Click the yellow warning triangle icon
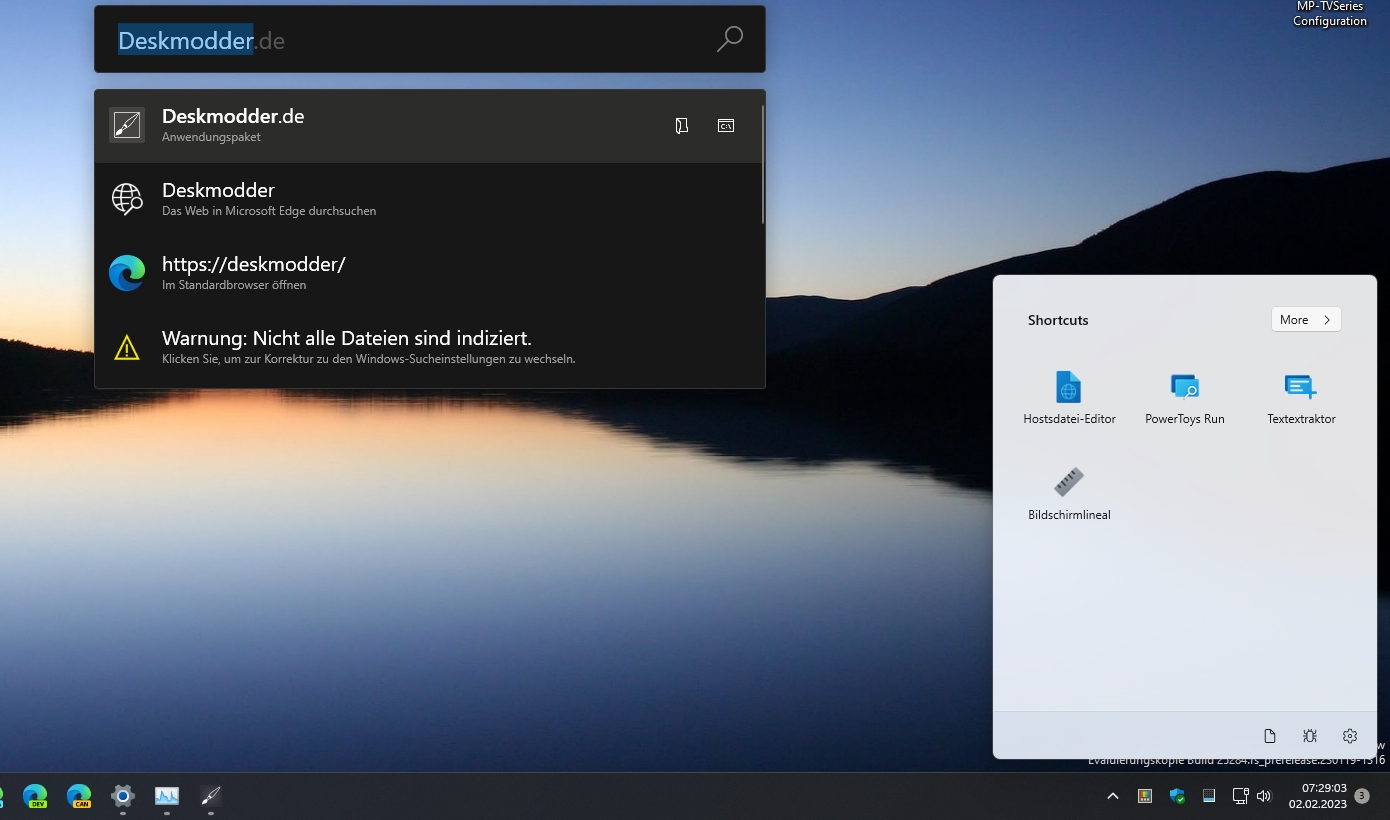 click(127, 347)
